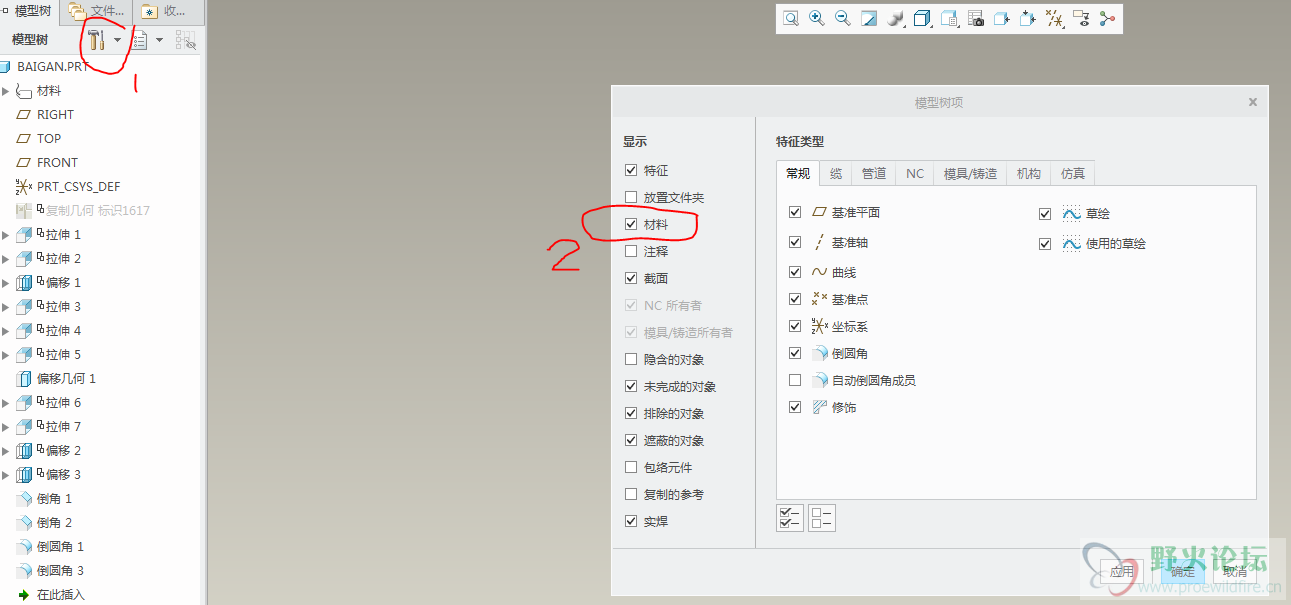Toggle the 实焊 checkbox
Viewport: 1291px width, 605px height.
[x=630, y=521]
